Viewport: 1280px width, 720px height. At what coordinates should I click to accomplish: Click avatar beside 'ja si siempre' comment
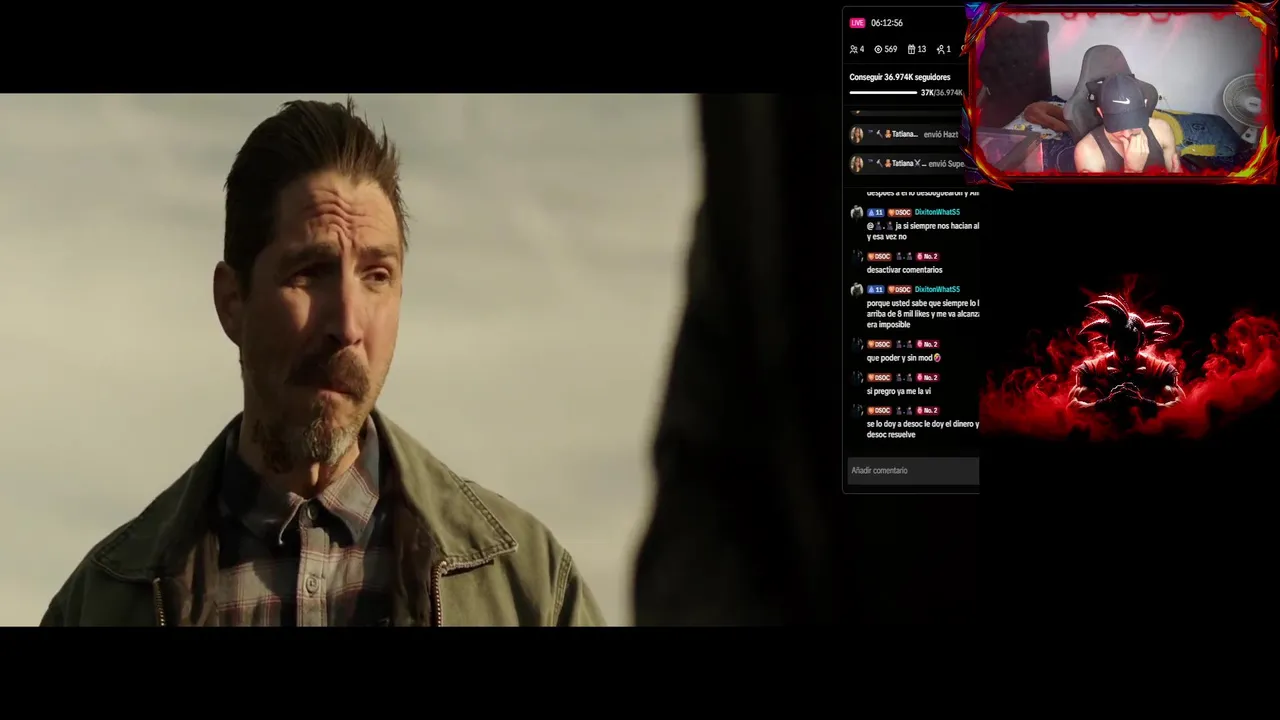[857, 212]
